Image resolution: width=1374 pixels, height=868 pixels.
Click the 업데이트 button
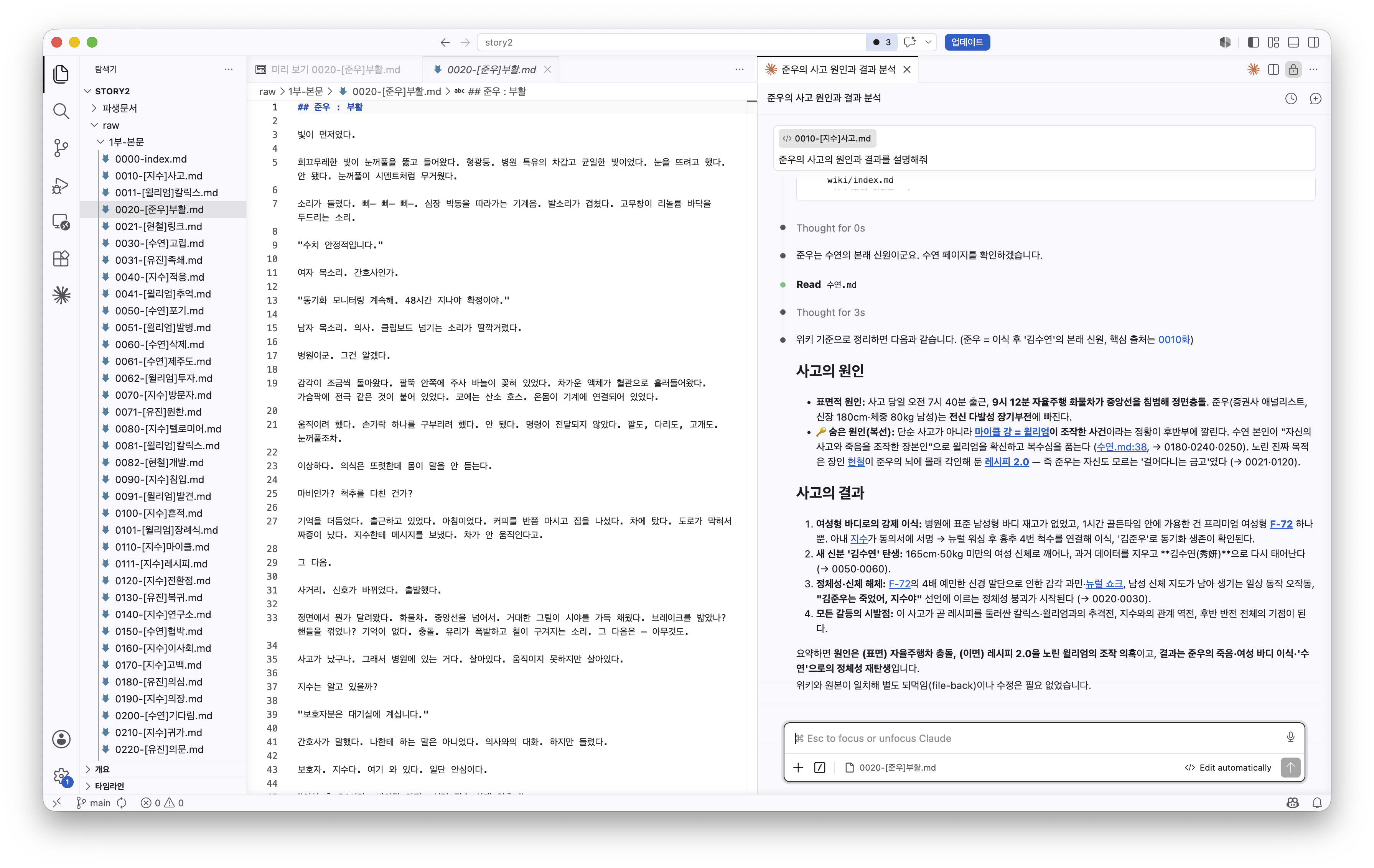click(x=967, y=42)
